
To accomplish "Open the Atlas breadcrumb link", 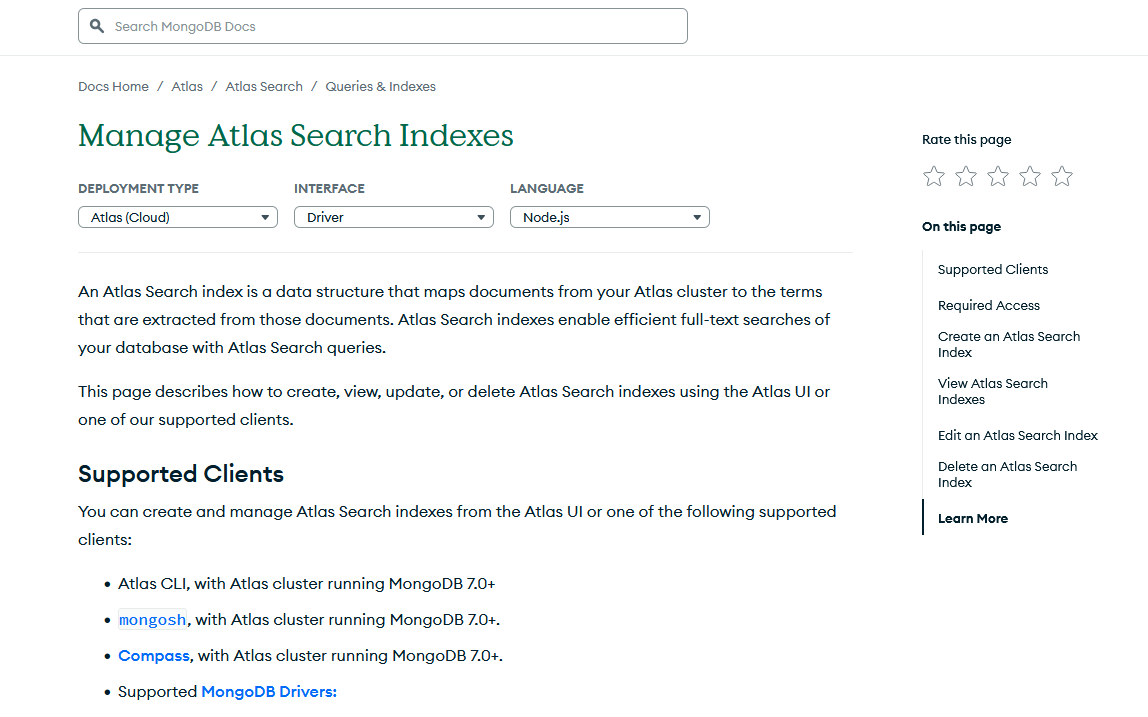I will (x=187, y=86).
